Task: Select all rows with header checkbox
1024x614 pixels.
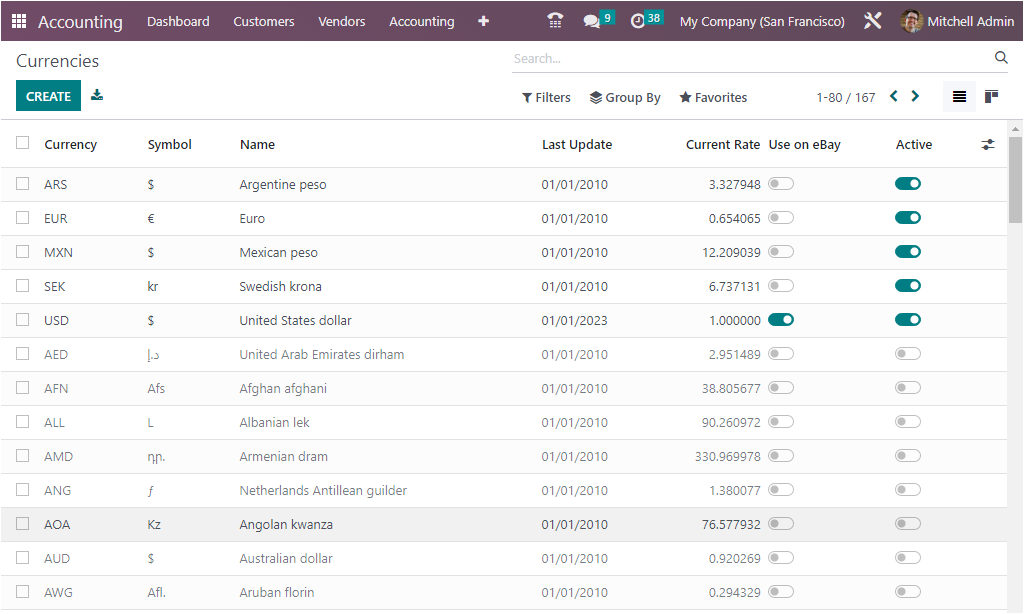Action: pos(23,143)
